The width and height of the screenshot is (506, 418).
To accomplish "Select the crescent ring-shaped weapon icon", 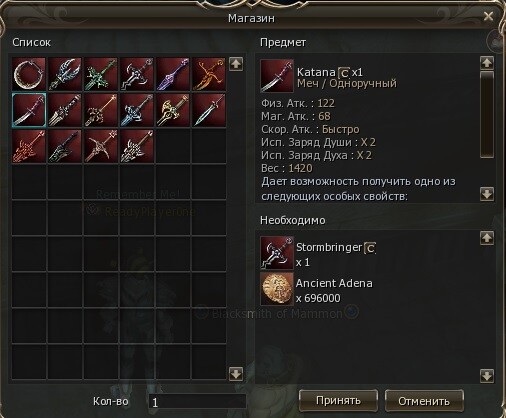I will coord(29,74).
